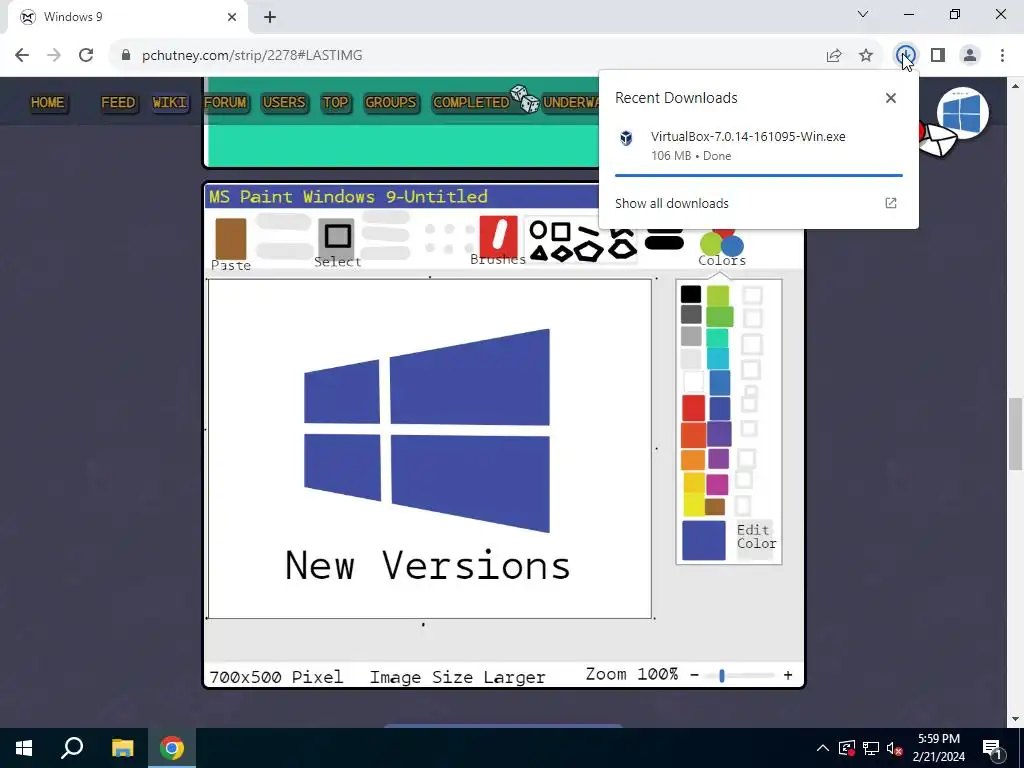Pick the circle shape in shapes gallery

point(538,230)
